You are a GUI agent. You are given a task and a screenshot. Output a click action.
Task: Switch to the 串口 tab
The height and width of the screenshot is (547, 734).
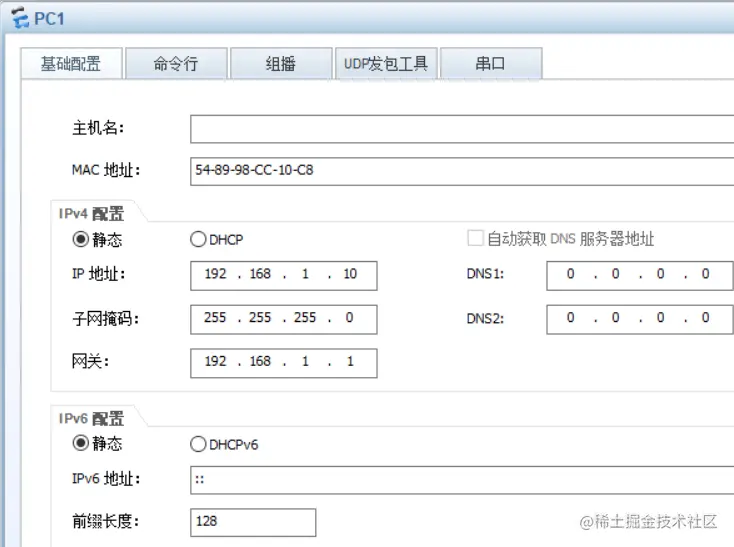click(x=491, y=63)
